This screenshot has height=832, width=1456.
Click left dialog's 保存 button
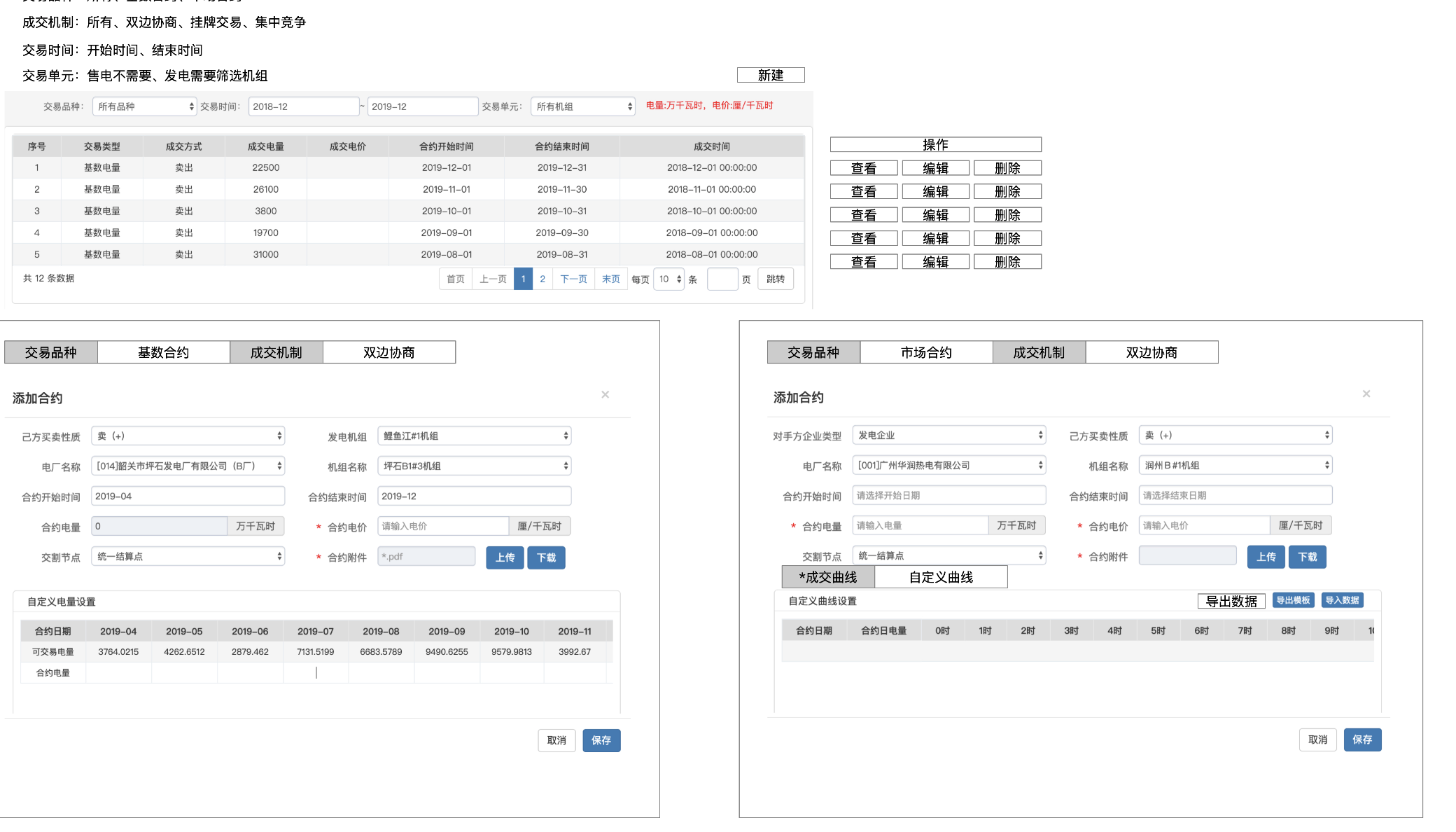coord(602,740)
